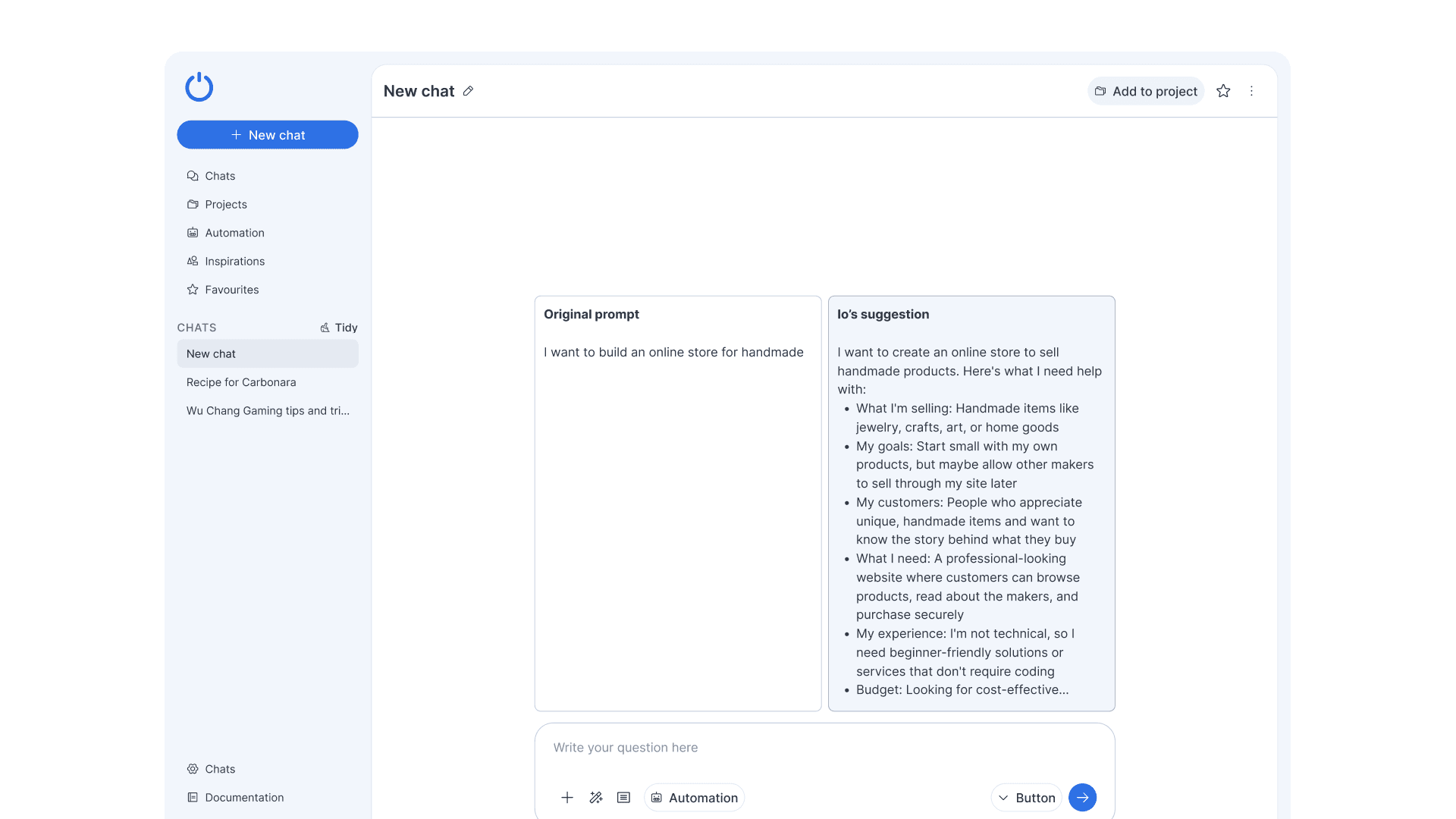This screenshot has width=1456, height=819.
Task: Send message with the blue arrow button
Action: point(1081,797)
